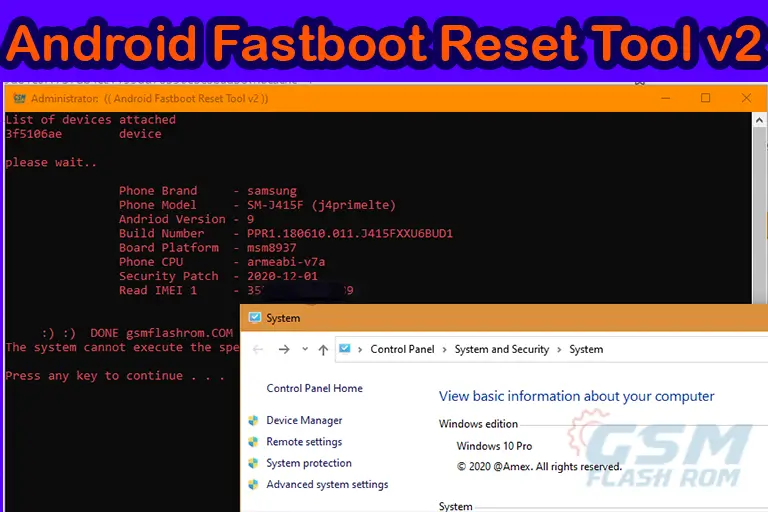Close the Android Fastboot Reset Tool window
Image resolution: width=768 pixels, height=512 pixels.
click(x=746, y=98)
